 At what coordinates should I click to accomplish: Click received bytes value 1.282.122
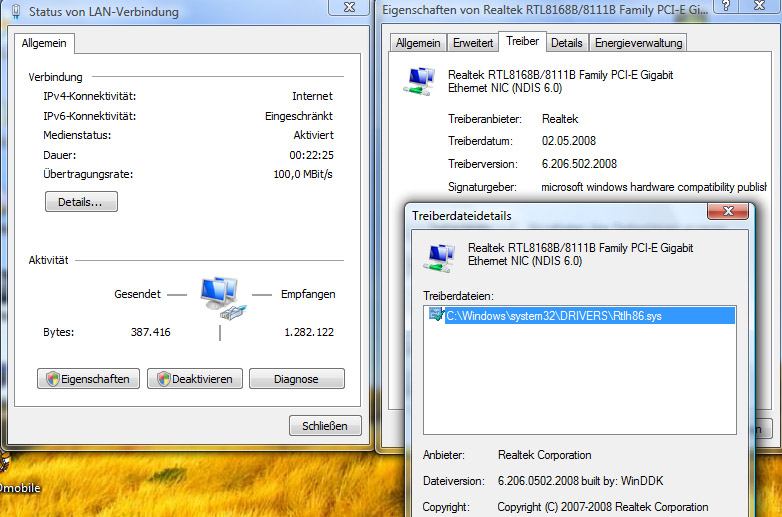click(309, 332)
